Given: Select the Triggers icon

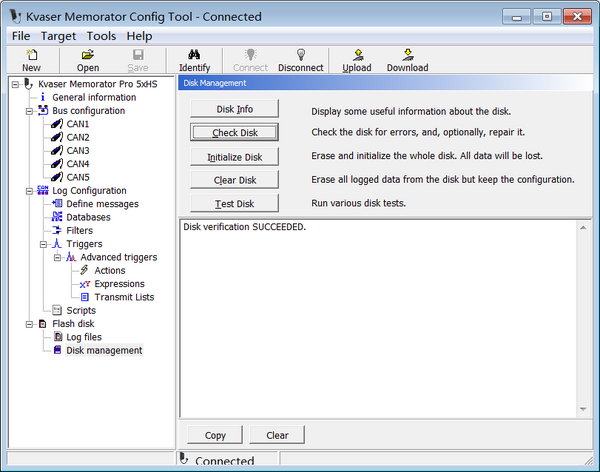Looking at the screenshot, I should pyautogui.click(x=57, y=243).
